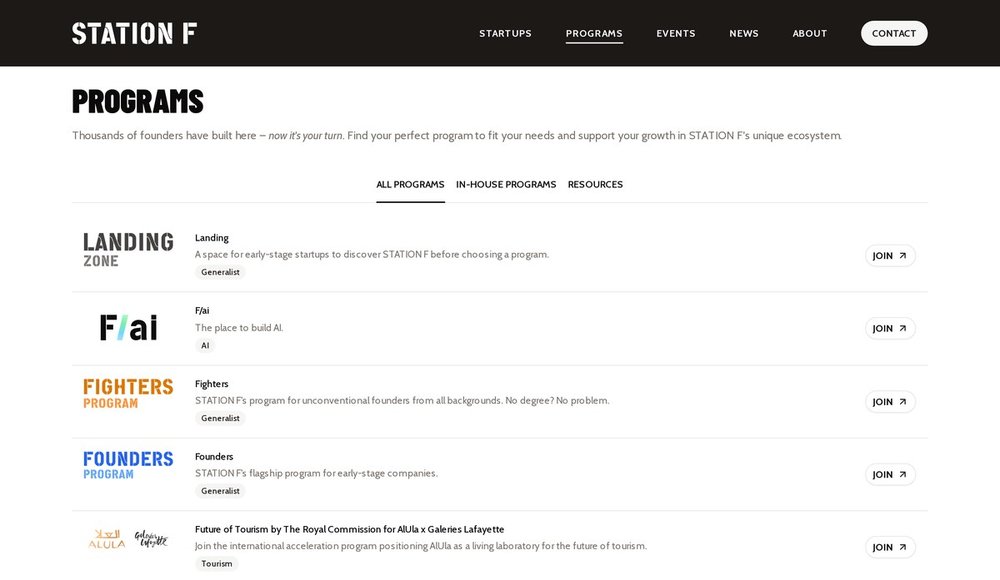Click the F/ai program title

click(202, 311)
